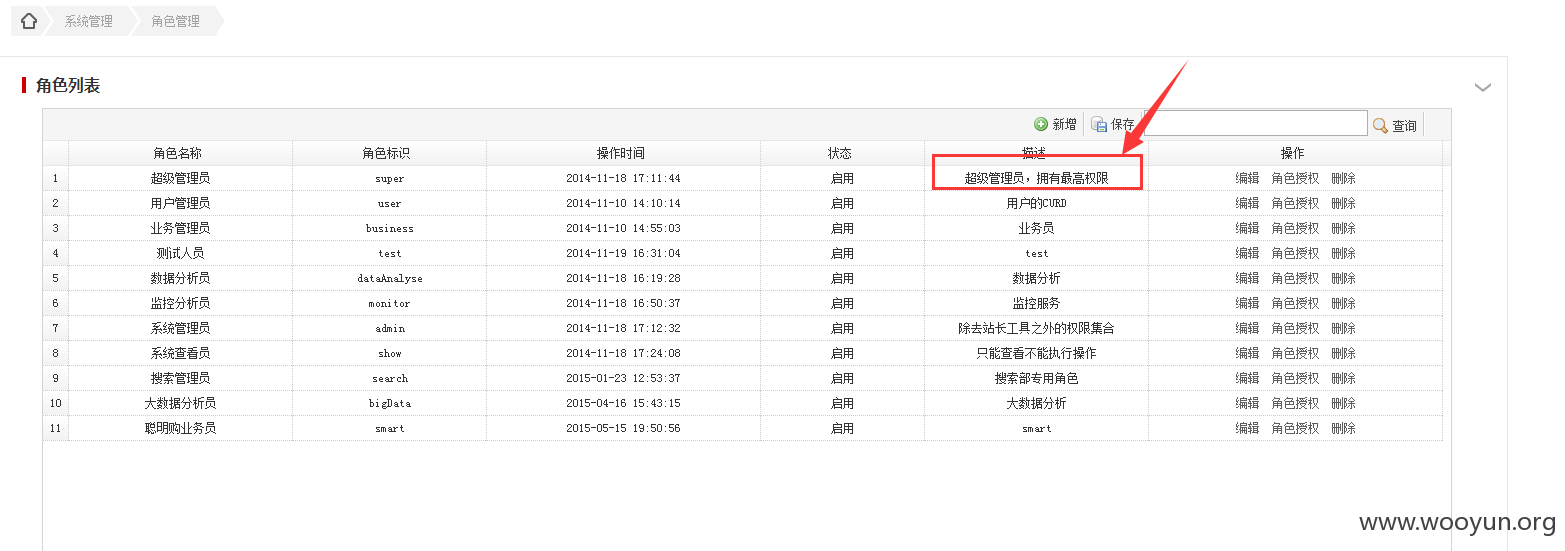Delete the 搜索管理员 role
Image resolution: width=1565 pixels, height=551 pixels.
1343,378
